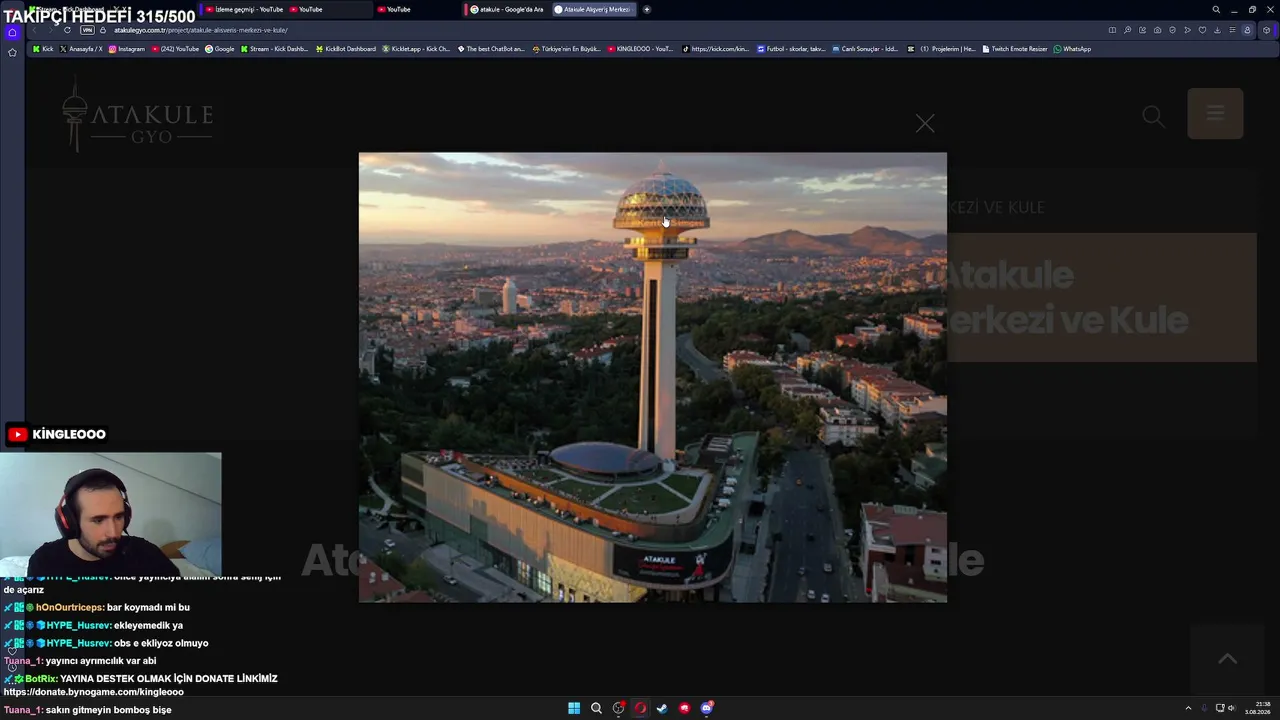The image size is (1280, 720).
Task: Click the browser snapshot camera icon
Action: tap(1157, 30)
